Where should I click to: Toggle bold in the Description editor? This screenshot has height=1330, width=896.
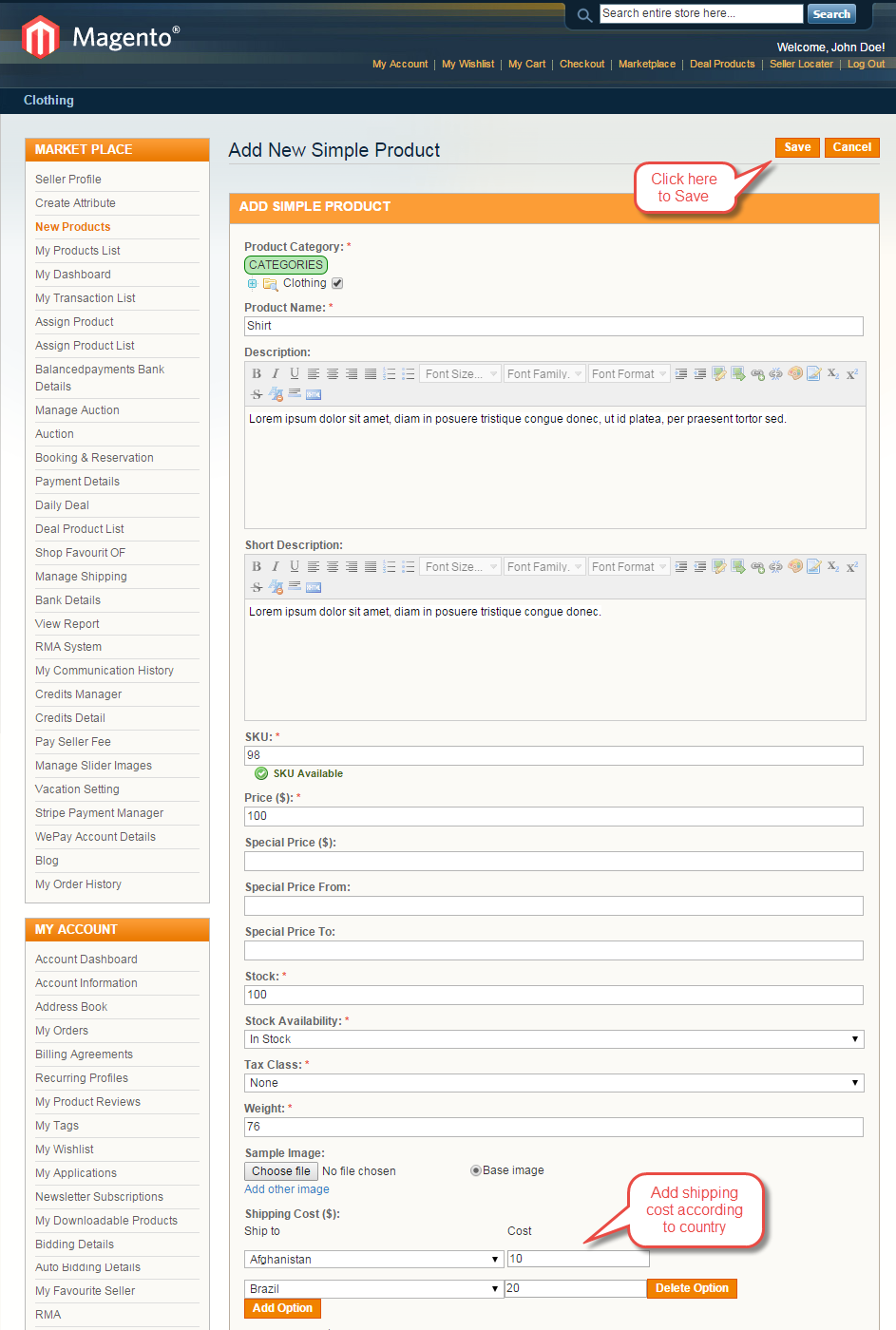(257, 374)
